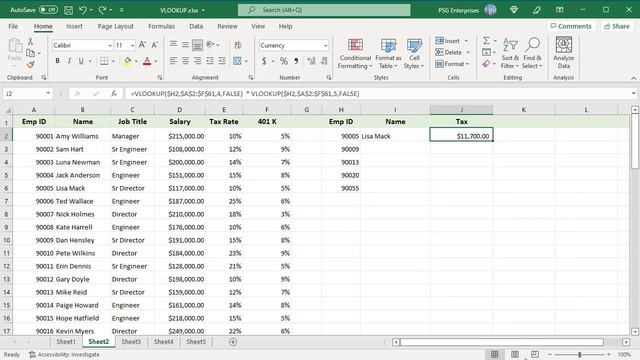Expand the Name Box dropdown arrow
The image size is (640, 360).
coord(48,93)
